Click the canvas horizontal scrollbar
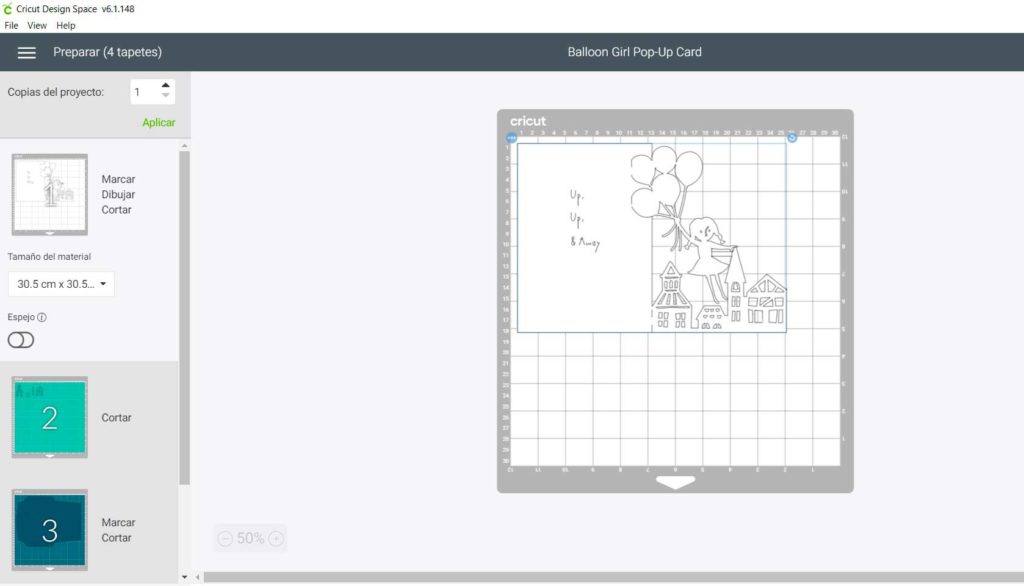This screenshot has height=586, width=1024. pos(614,577)
